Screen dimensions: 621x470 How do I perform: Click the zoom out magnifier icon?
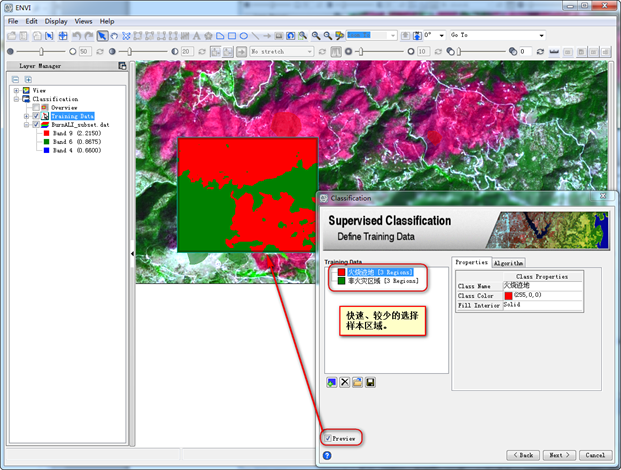coord(328,36)
